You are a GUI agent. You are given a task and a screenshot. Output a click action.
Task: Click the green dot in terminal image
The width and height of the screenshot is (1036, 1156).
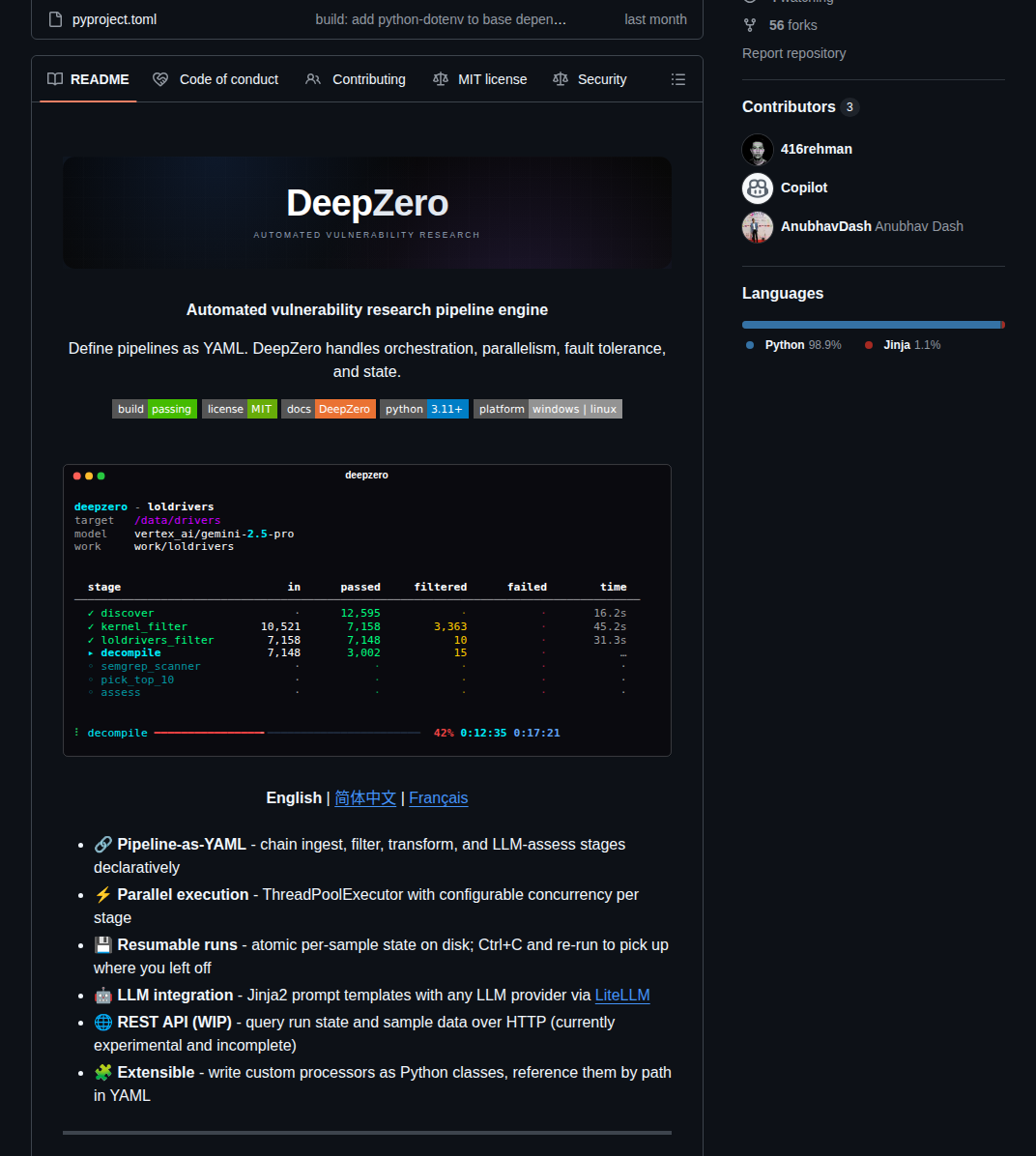tap(101, 477)
